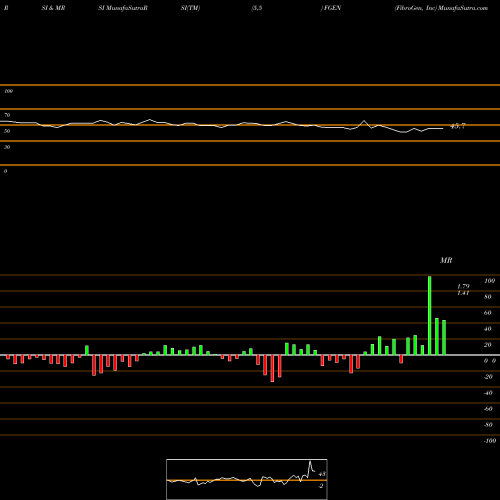The width and height of the screenshot is (500, 500).
Task: Click the MR axis label -100
Action: (x=490, y=441)
